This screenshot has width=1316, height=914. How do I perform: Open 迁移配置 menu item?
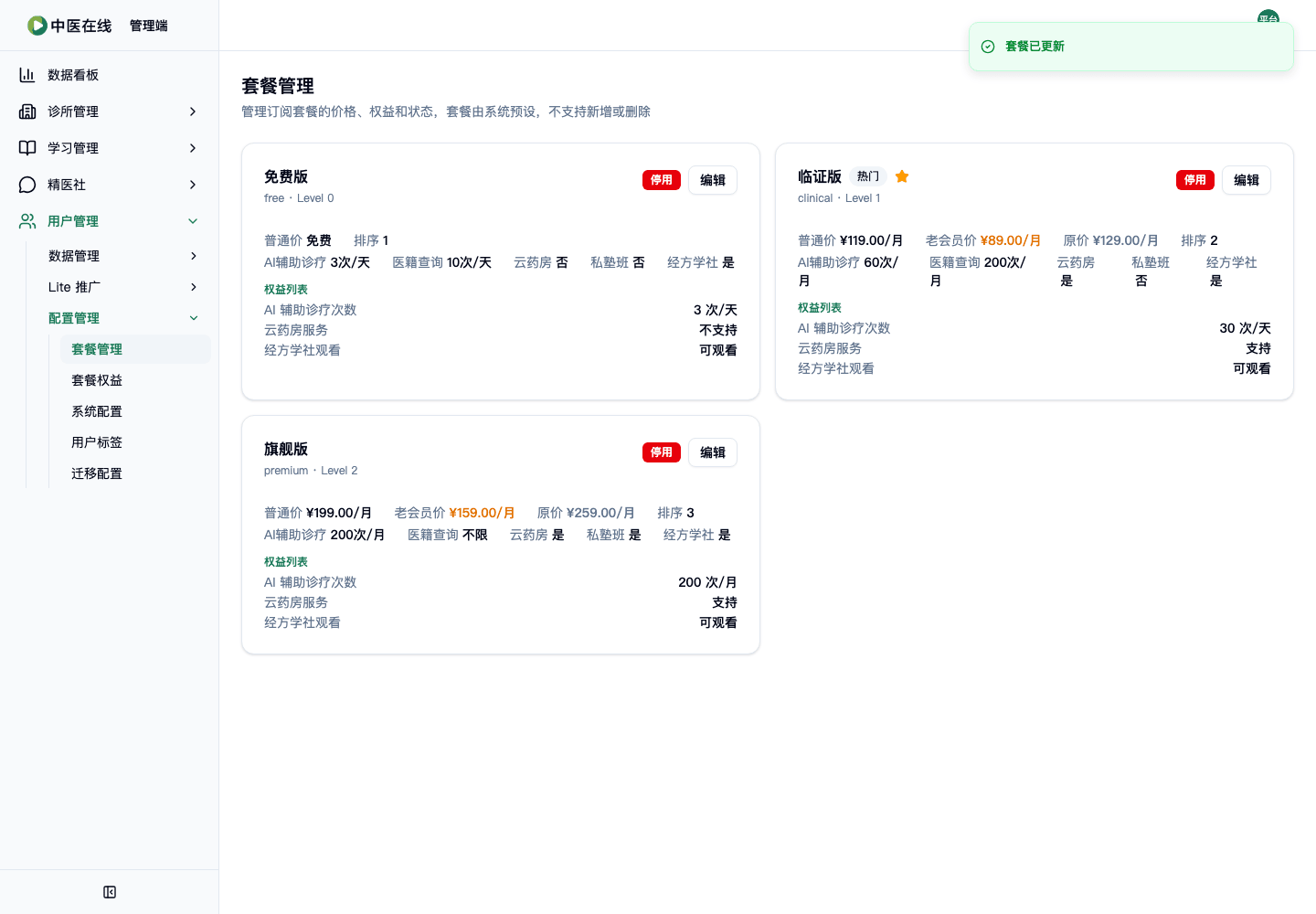coord(135,473)
